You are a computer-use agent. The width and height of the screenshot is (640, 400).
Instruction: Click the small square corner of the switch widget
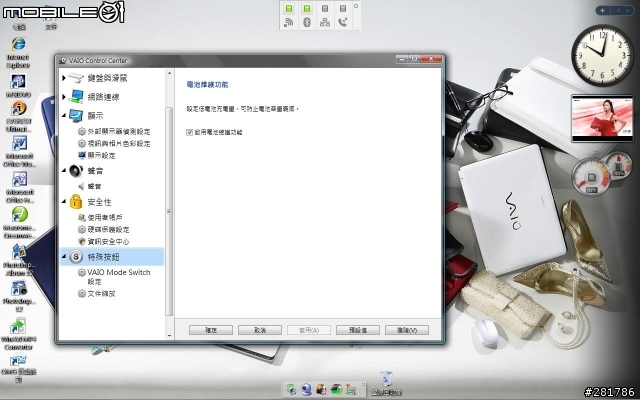tap(356, 6)
